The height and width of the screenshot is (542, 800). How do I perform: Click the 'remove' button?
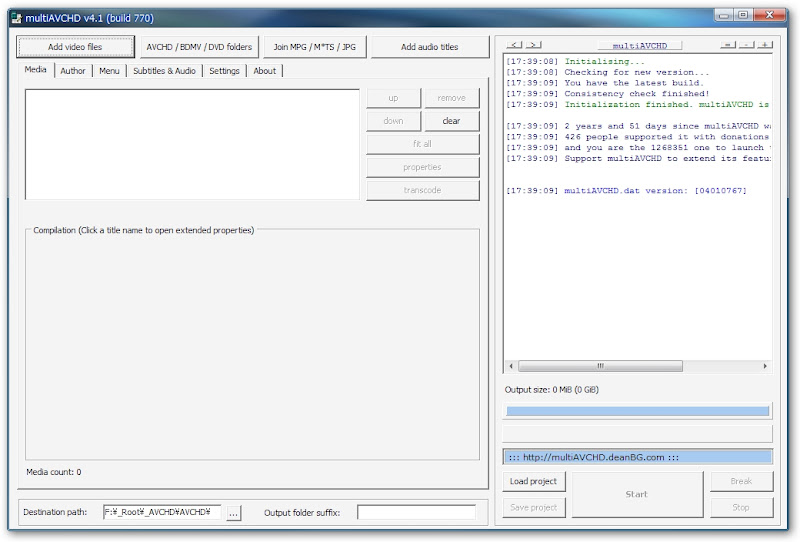452,98
